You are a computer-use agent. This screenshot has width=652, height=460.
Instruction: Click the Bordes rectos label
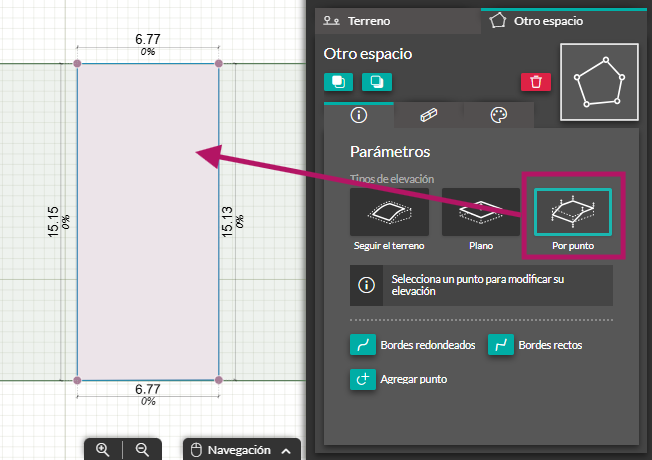click(x=550, y=345)
